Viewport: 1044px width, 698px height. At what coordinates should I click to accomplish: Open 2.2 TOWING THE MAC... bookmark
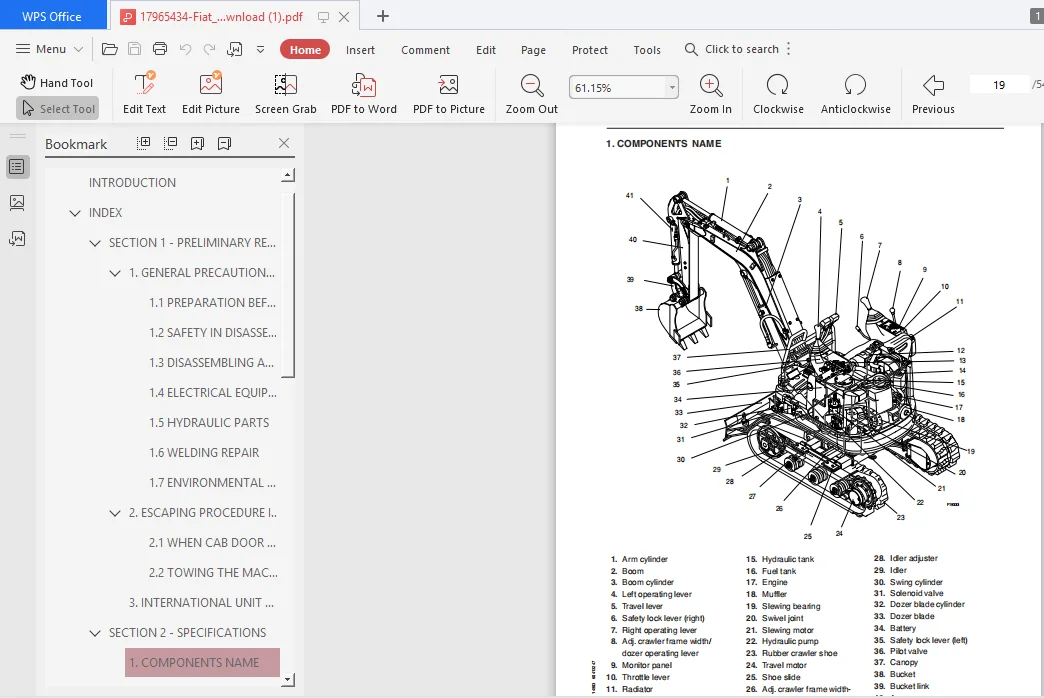[213, 572]
